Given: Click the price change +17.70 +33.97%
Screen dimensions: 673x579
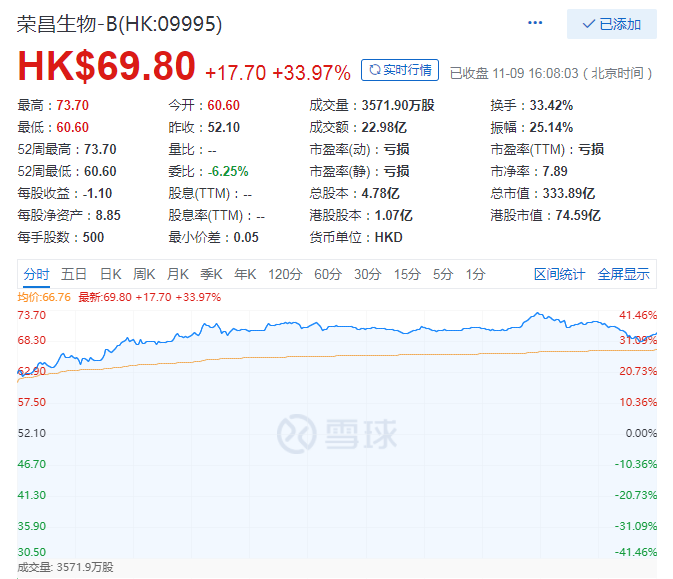Looking at the screenshot, I should 278,73.
